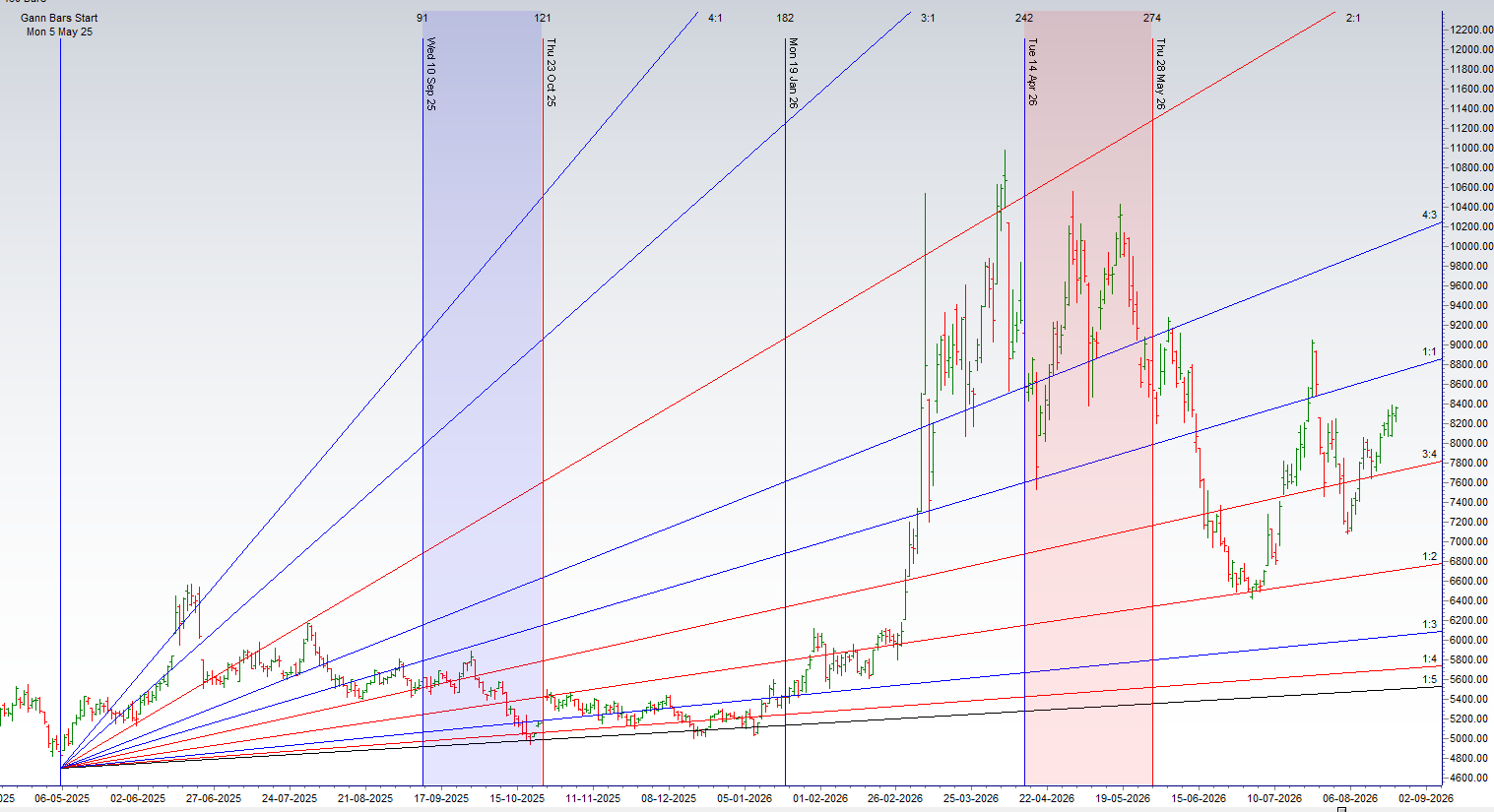Click the 15-06-2026 date on the time axis
Image resolution: width=1494 pixels, height=812 pixels.
[x=1199, y=798]
